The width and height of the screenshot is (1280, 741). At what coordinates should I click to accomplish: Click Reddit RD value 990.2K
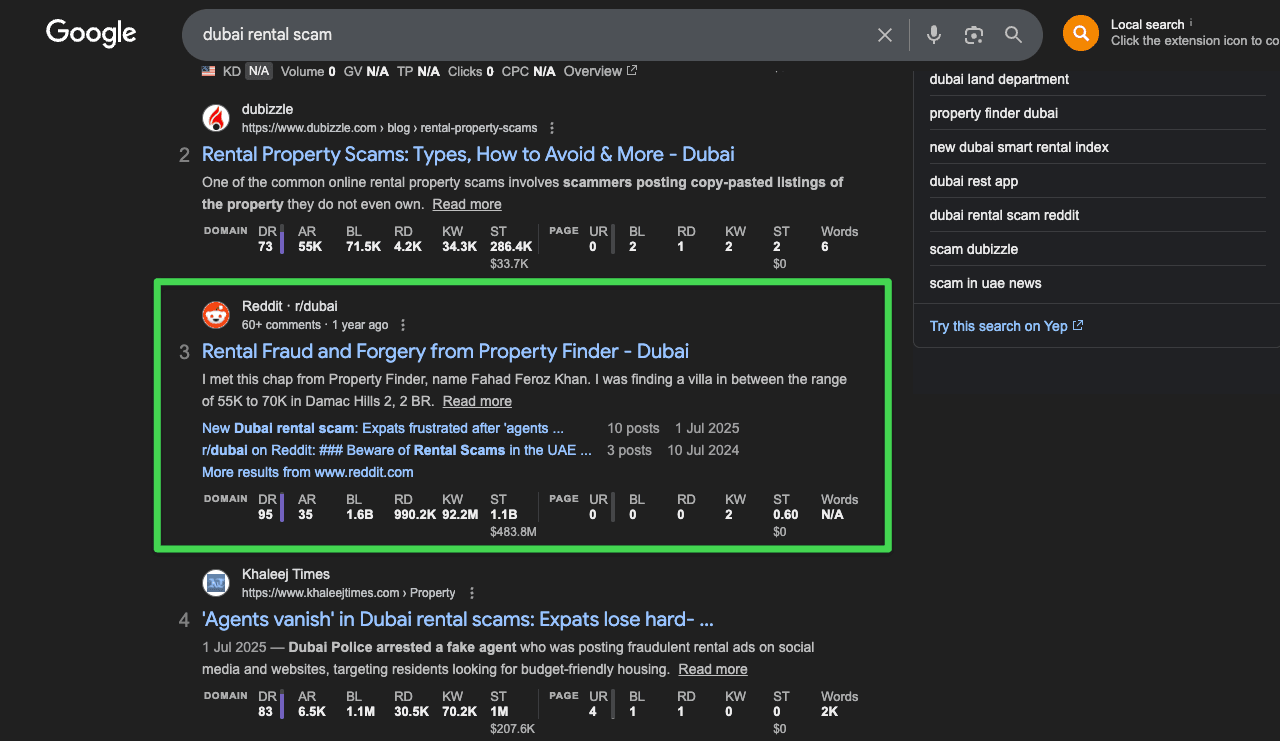[415, 515]
